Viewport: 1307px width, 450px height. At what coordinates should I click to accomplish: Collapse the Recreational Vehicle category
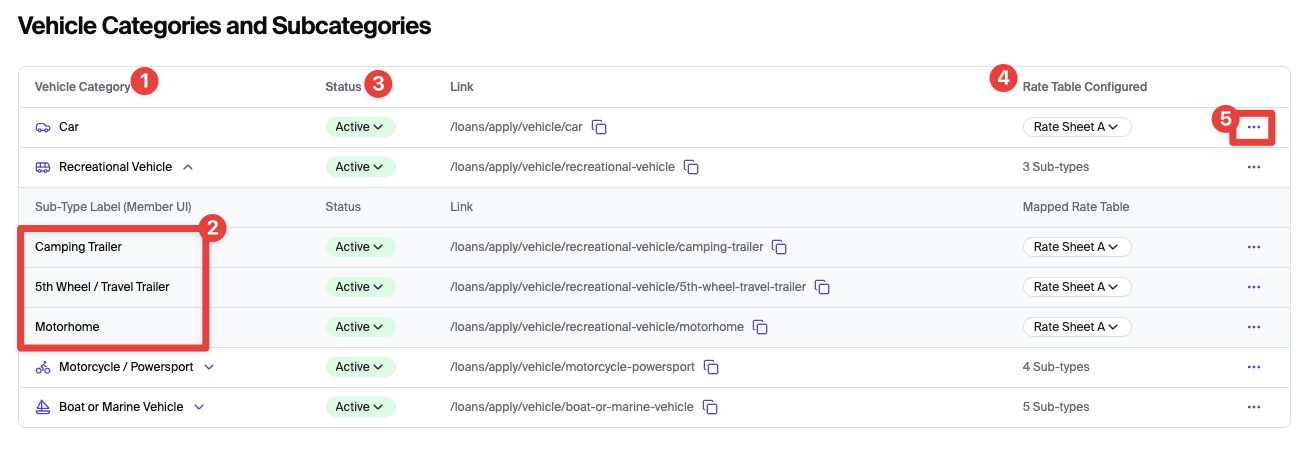pos(188,167)
